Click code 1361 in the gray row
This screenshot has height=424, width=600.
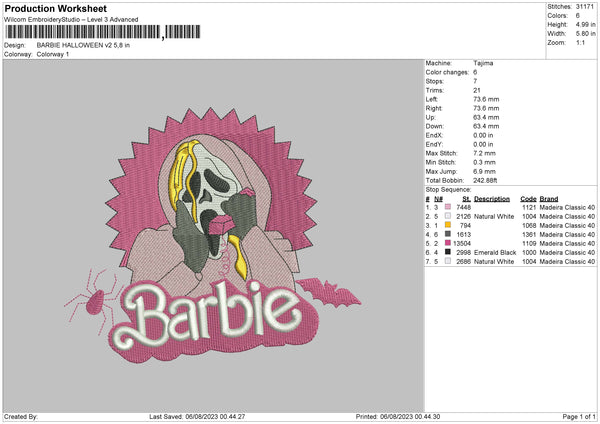point(529,235)
